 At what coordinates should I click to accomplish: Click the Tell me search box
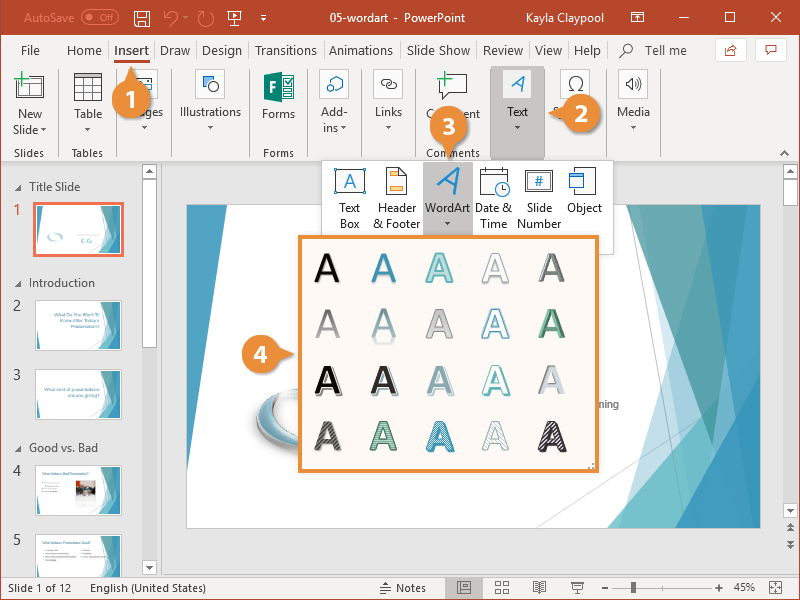(665, 50)
